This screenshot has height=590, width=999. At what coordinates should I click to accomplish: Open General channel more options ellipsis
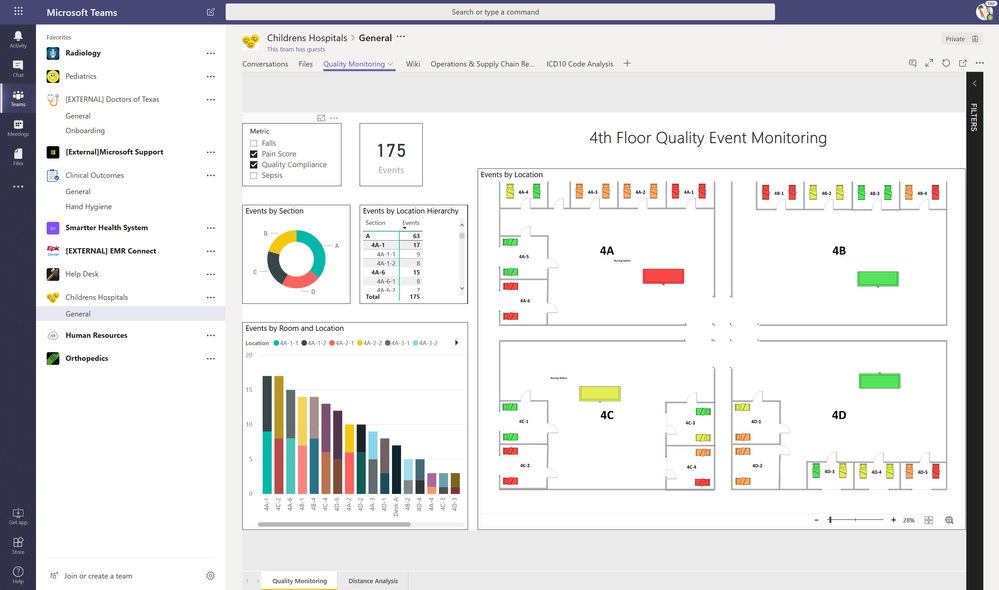(401, 37)
